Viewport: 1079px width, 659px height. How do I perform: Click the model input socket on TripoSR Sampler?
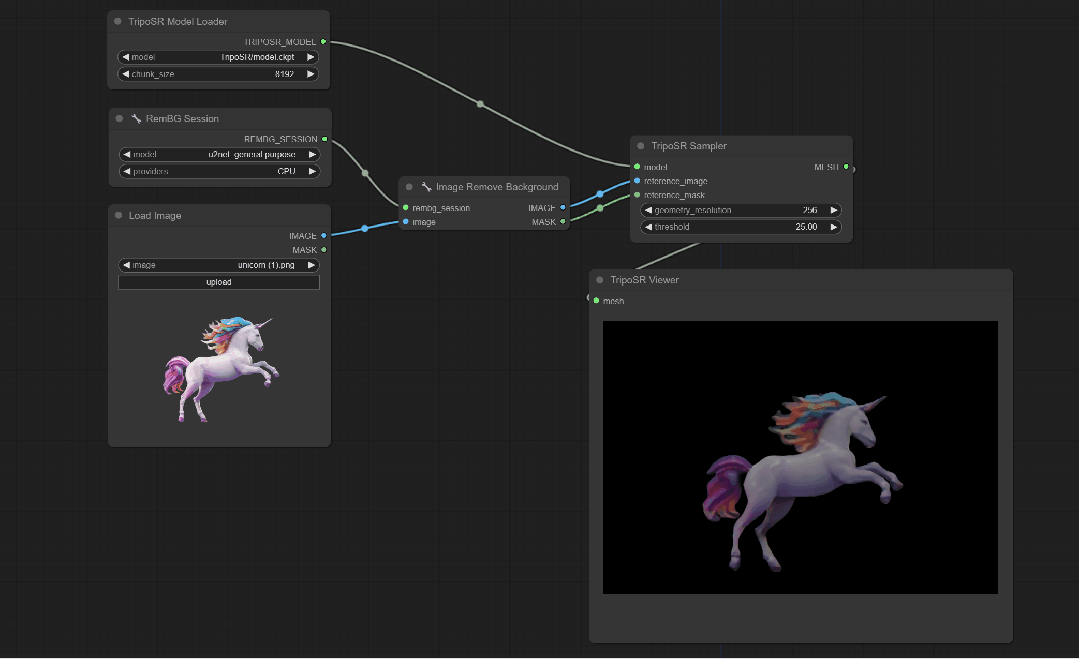[x=637, y=166]
